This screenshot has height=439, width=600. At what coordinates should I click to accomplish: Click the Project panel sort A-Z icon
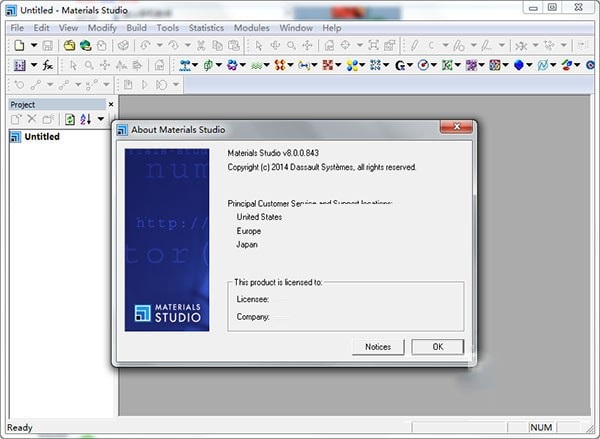point(85,119)
